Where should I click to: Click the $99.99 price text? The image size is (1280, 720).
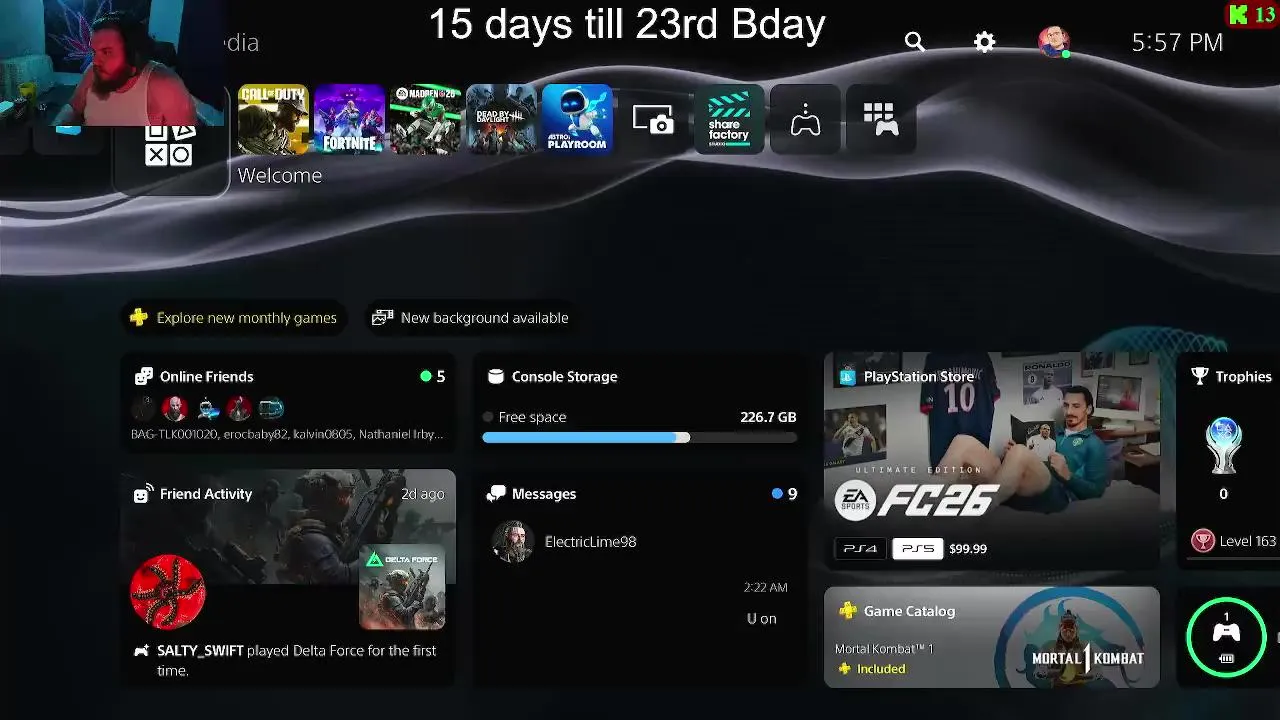[968, 549]
